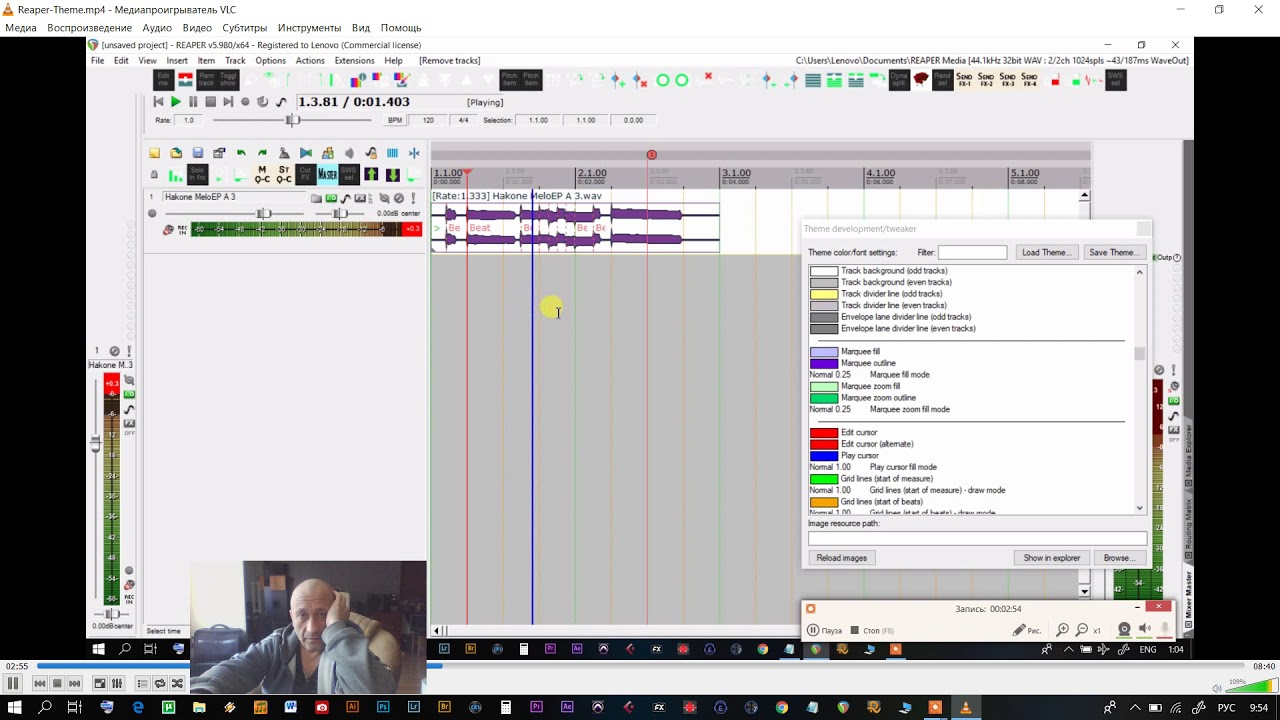1280x720 pixels.
Task: Open the Extensions menu in REAPER
Action: (x=354, y=60)
